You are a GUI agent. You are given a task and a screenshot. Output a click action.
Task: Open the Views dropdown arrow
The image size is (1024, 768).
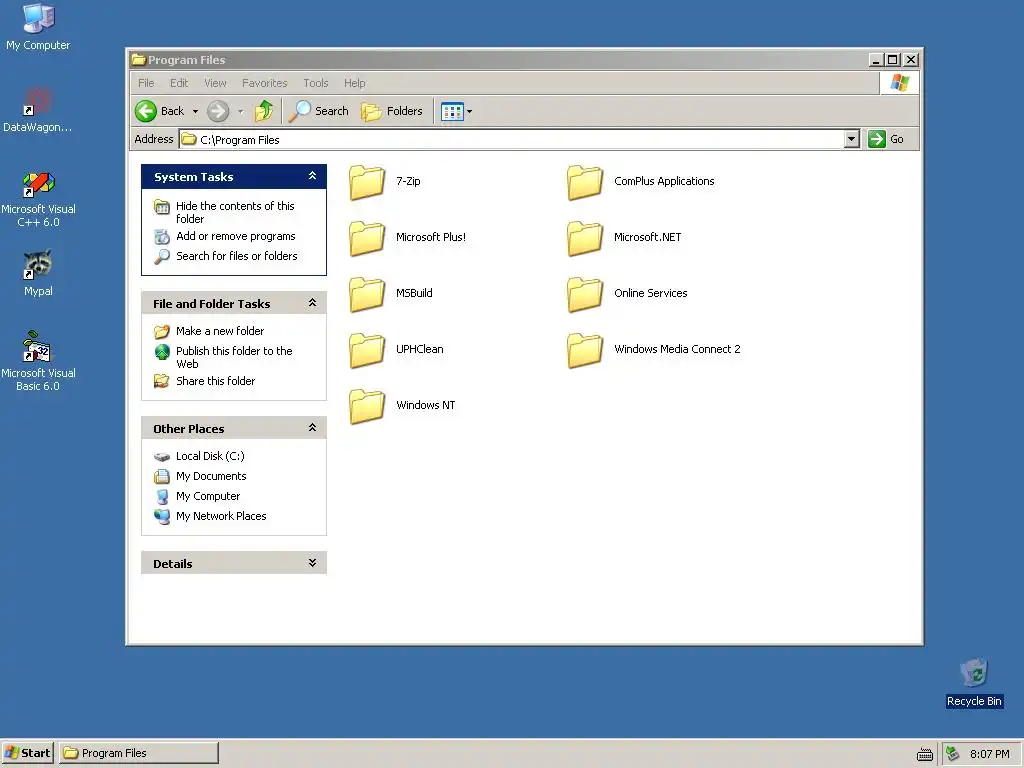coord(470,112)
